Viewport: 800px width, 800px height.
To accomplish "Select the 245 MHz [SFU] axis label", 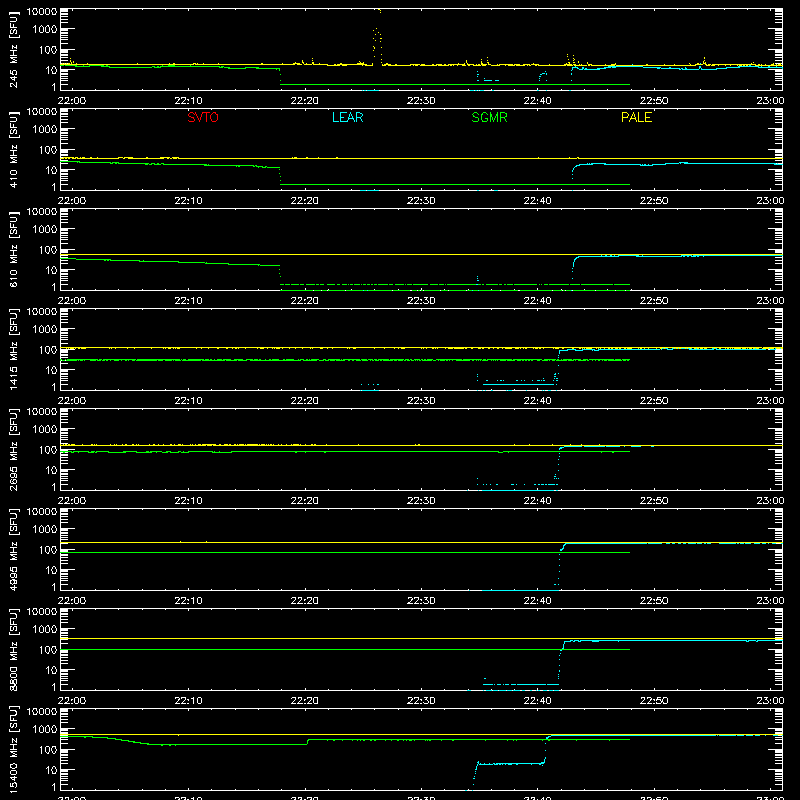I will click(13, 49).
